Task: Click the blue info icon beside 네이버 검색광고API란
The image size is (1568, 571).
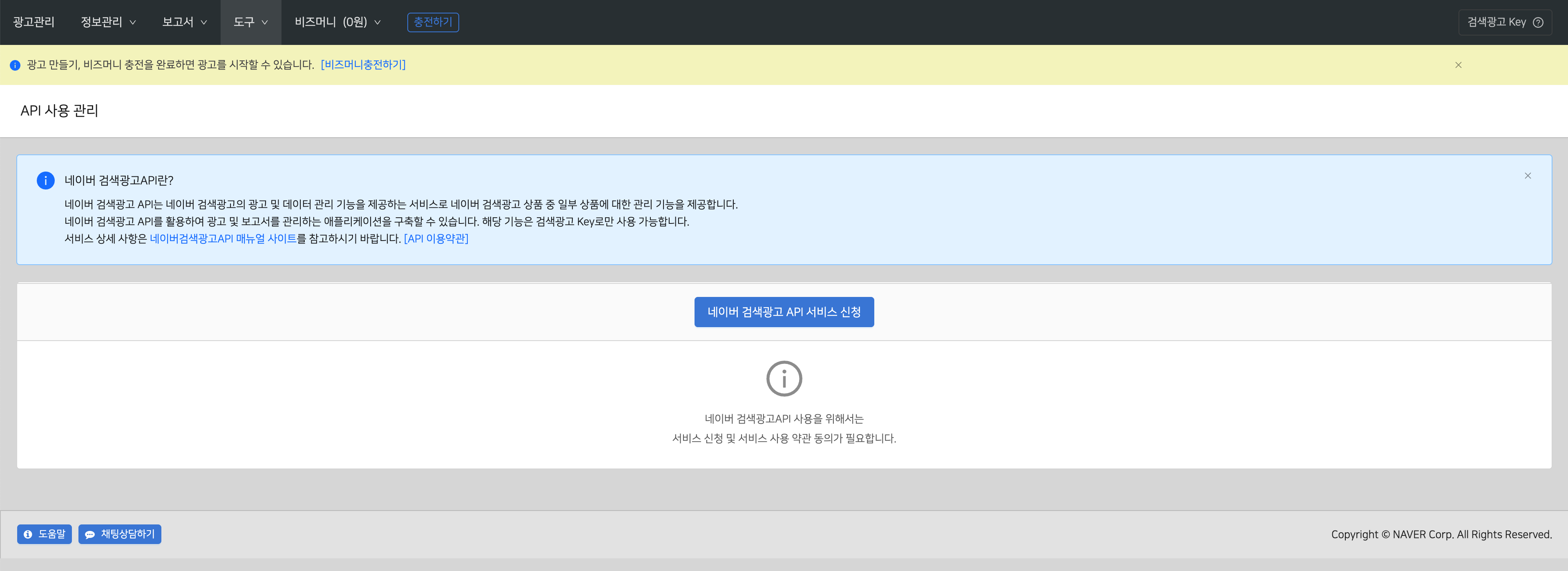Action: coord(46,180)
